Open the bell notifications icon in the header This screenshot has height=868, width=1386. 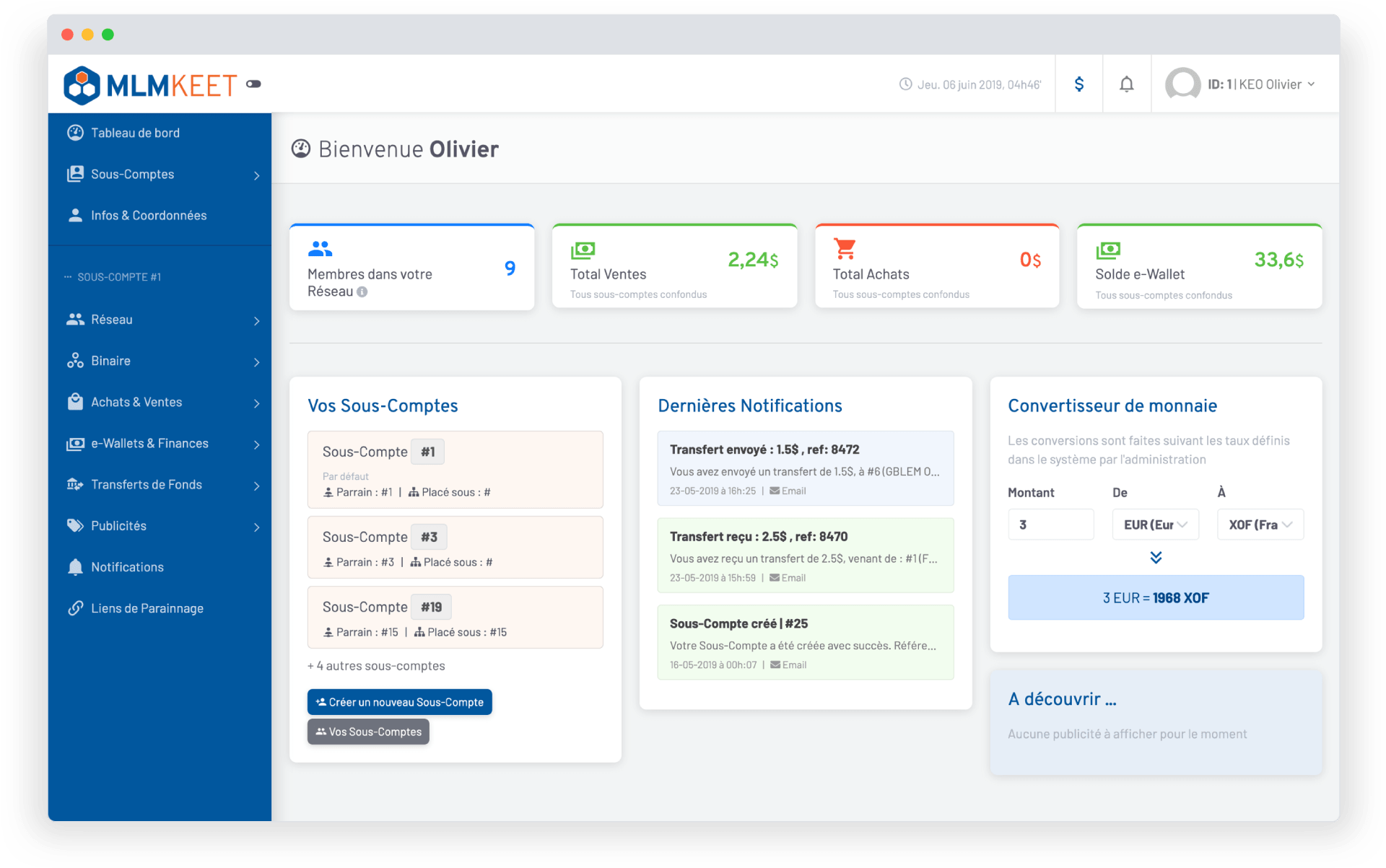tap(1126, 84)
